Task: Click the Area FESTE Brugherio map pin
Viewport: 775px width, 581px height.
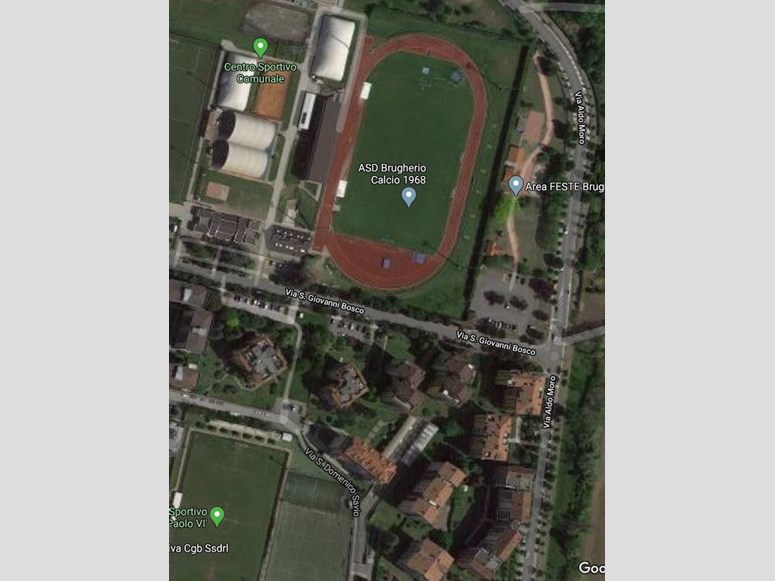Action: (x=516, y=185)
